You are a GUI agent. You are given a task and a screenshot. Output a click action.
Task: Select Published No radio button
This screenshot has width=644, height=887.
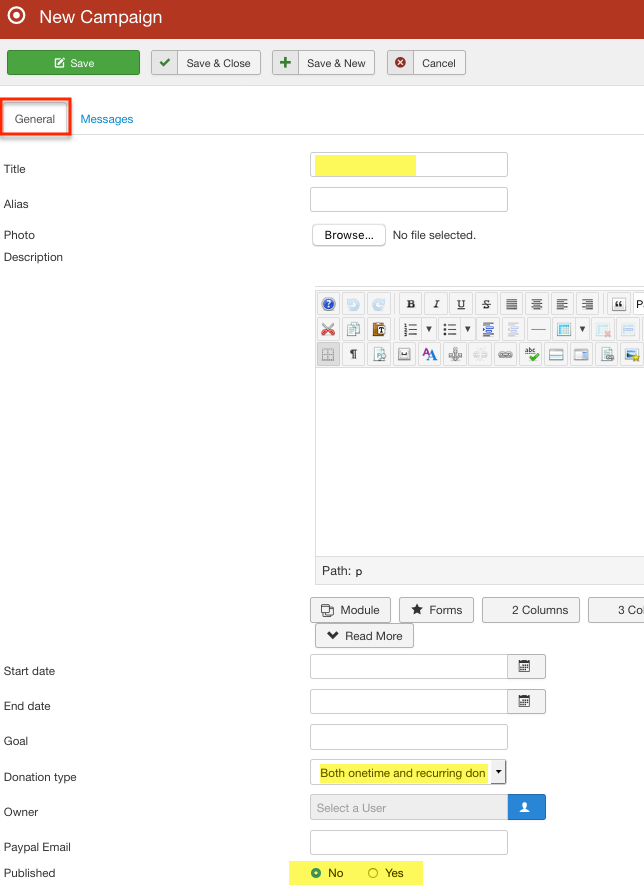coord(316,873)
